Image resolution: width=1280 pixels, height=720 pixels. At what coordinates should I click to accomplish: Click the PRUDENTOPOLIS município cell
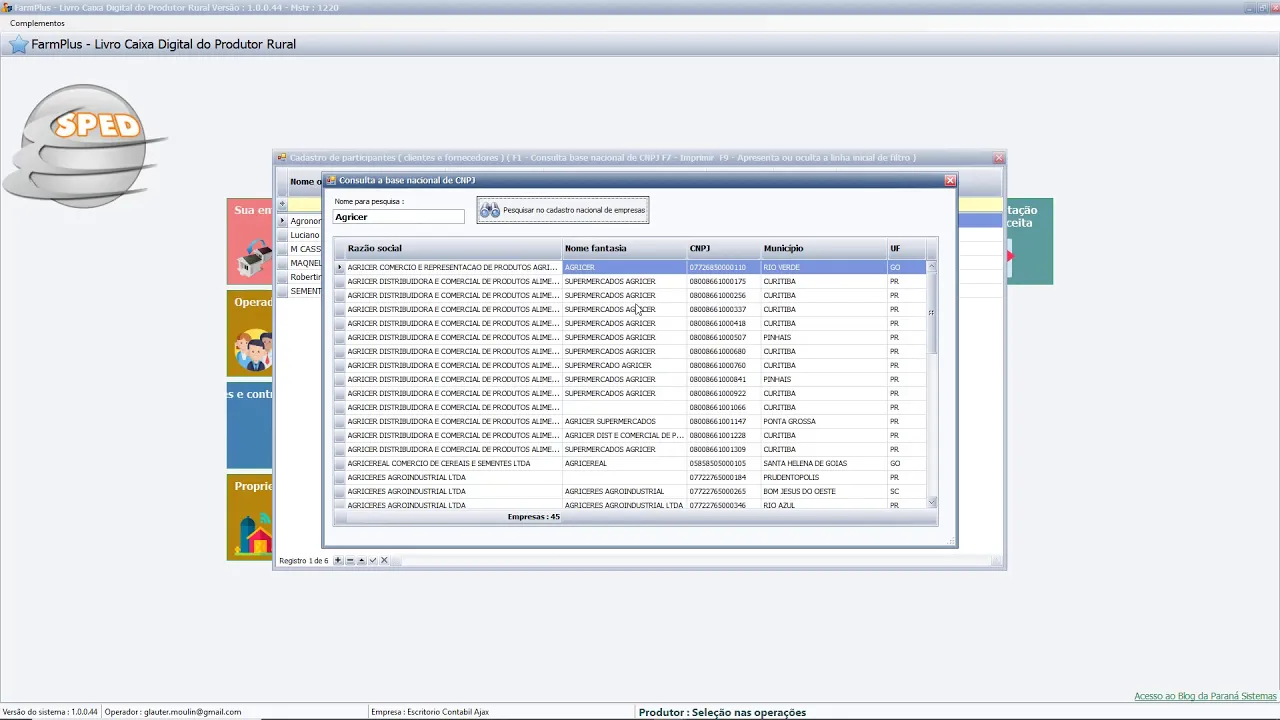coord(824,477)
